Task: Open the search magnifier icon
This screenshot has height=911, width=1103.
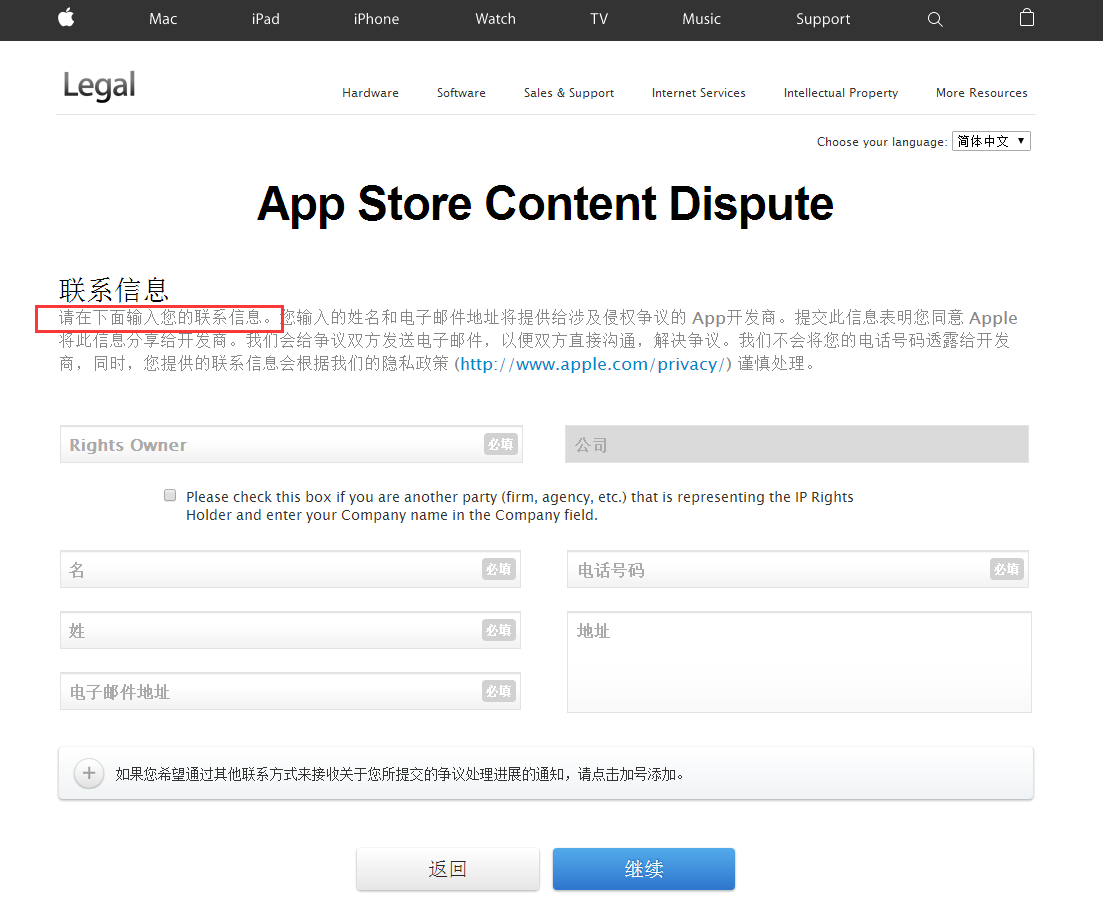Action: click(x=935, y=19)
